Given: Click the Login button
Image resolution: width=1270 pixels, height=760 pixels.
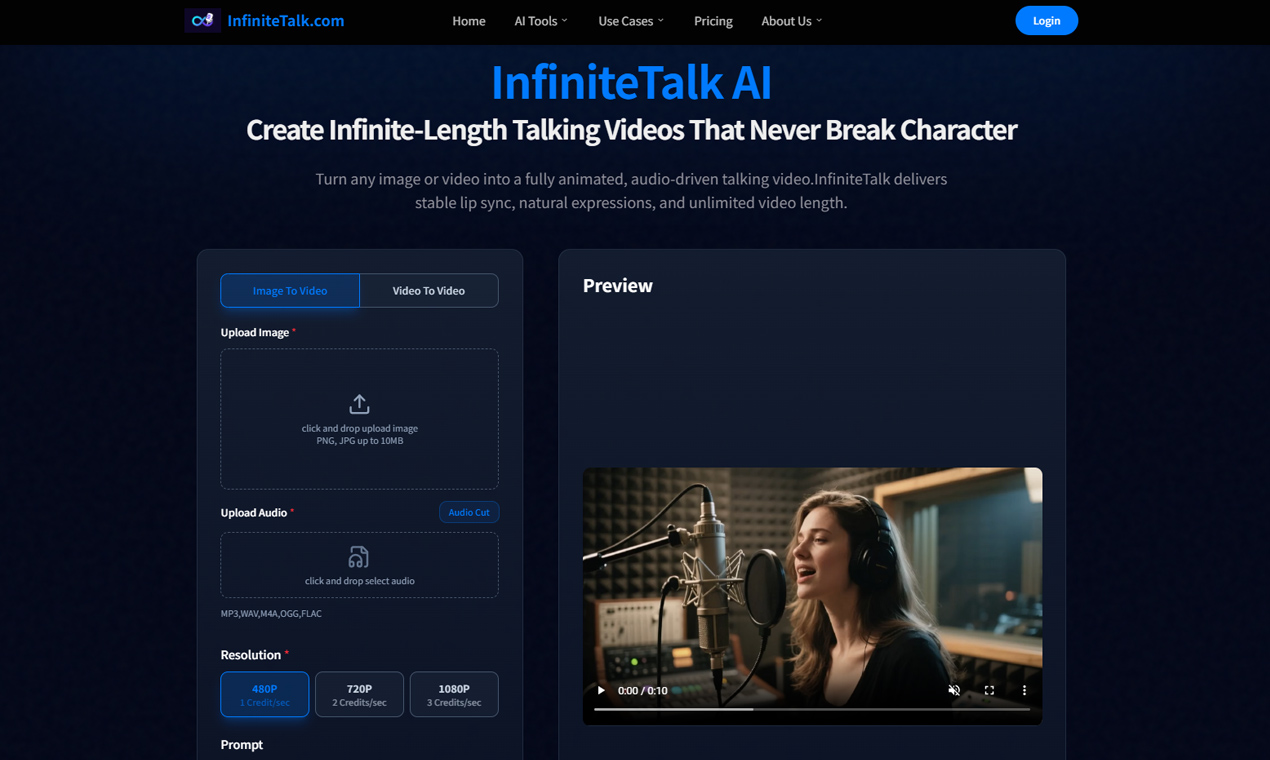Looking at the screenshot, I should click(1046, 20).
